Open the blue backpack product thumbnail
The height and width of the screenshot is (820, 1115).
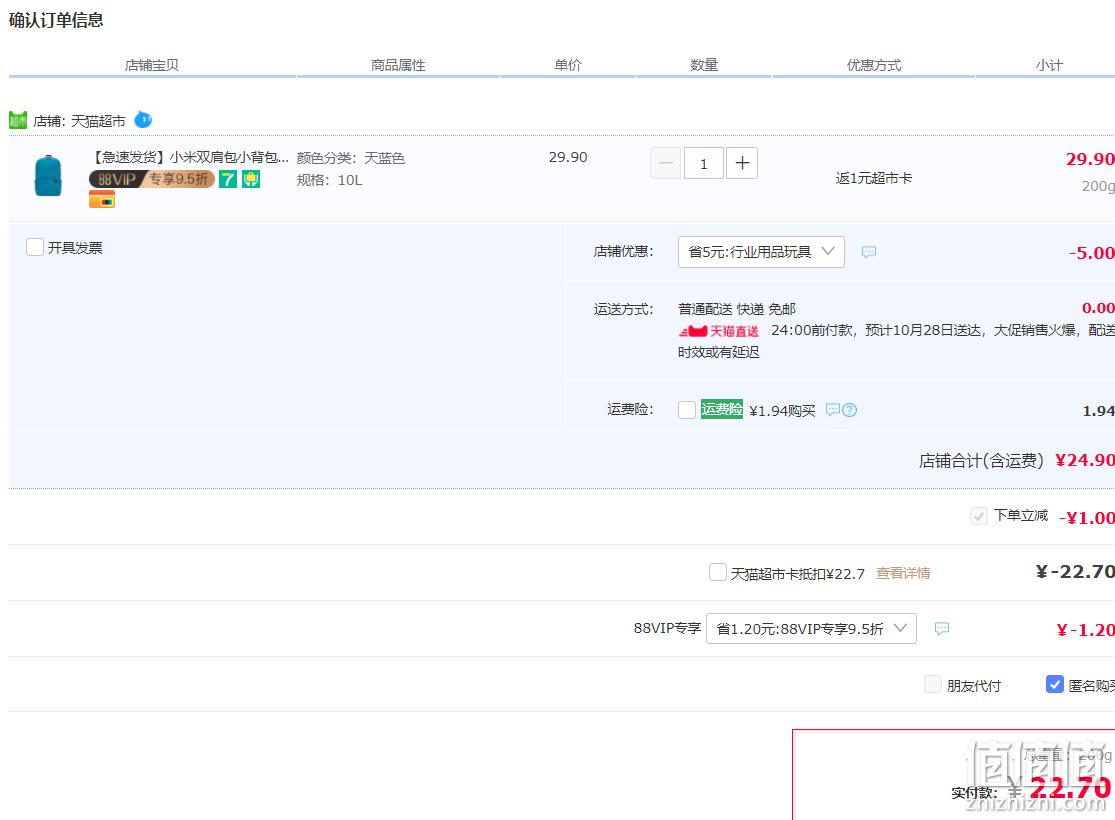[48, 176]
